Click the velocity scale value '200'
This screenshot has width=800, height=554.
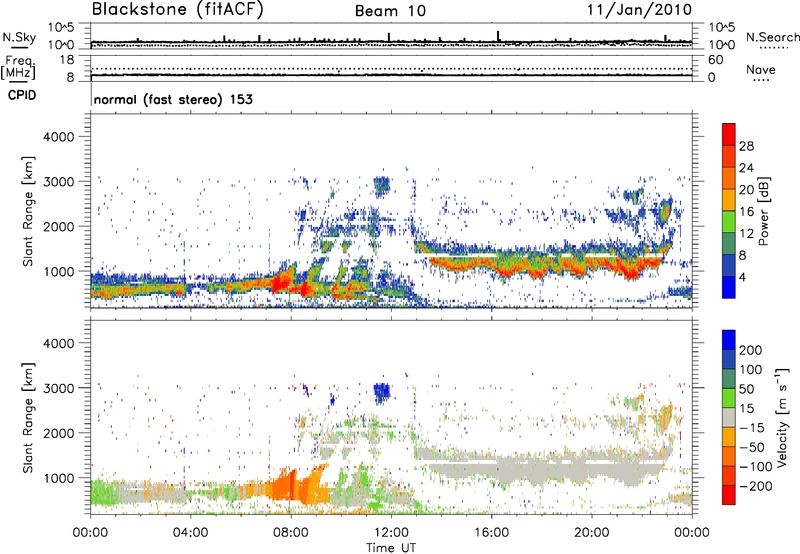pos(750,350)
